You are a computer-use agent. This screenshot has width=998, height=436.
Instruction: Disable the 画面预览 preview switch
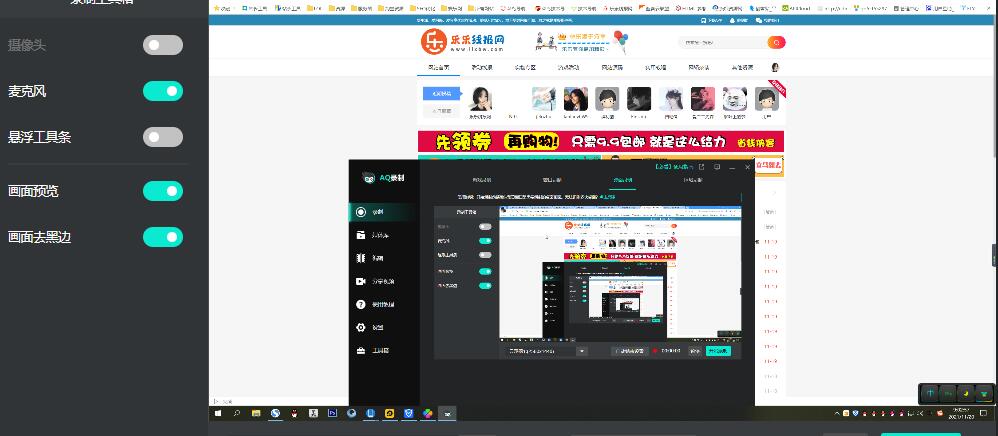[163, 191]
